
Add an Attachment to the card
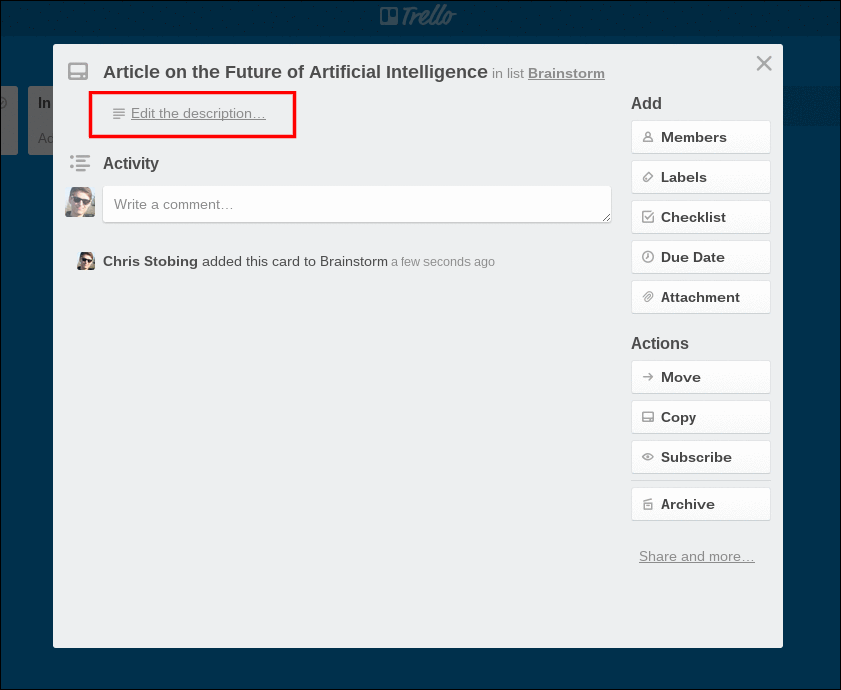pos(700,297)
